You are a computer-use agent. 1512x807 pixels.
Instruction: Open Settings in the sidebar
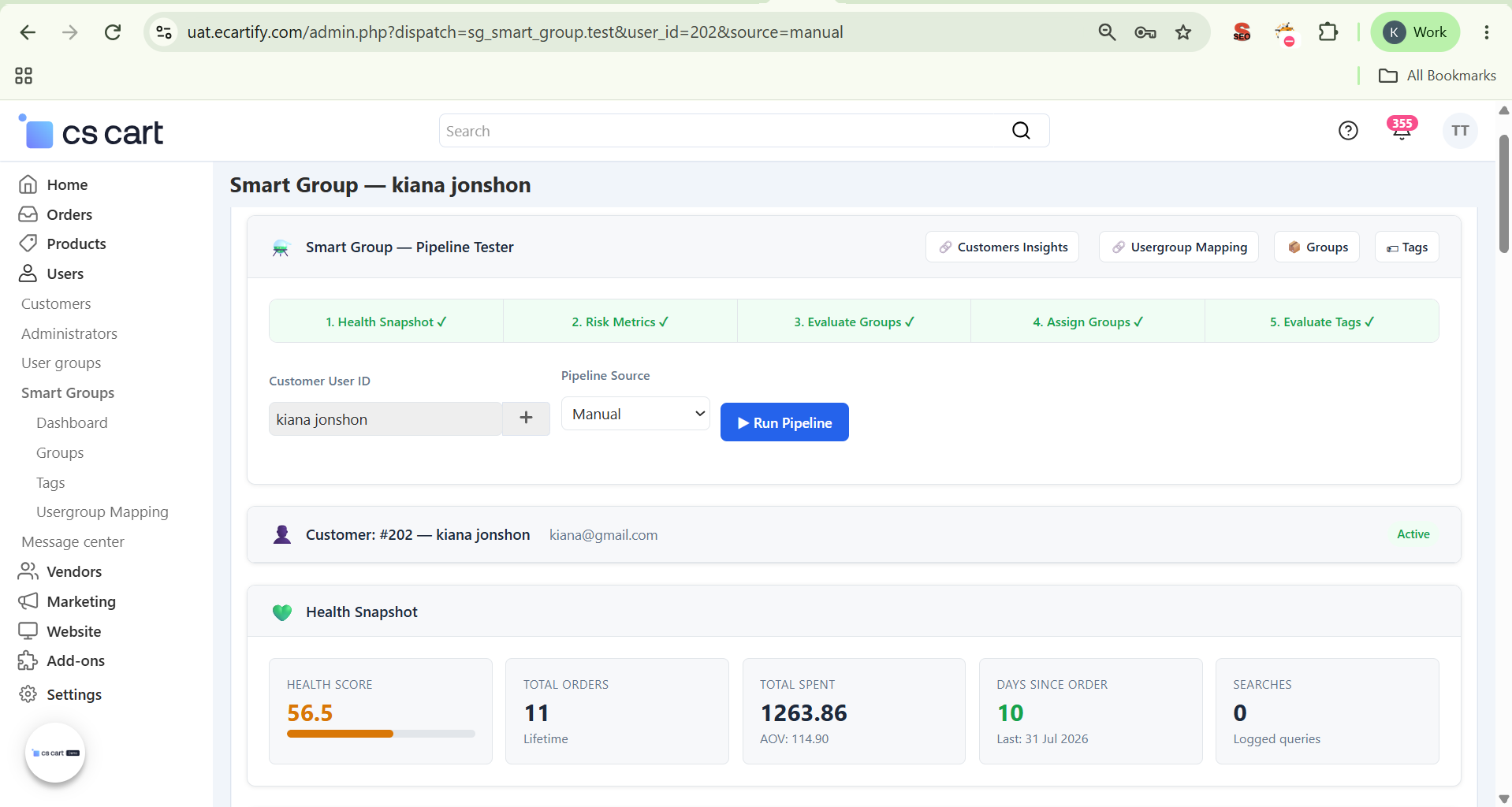pyautogui.click(x=74, y=694)
